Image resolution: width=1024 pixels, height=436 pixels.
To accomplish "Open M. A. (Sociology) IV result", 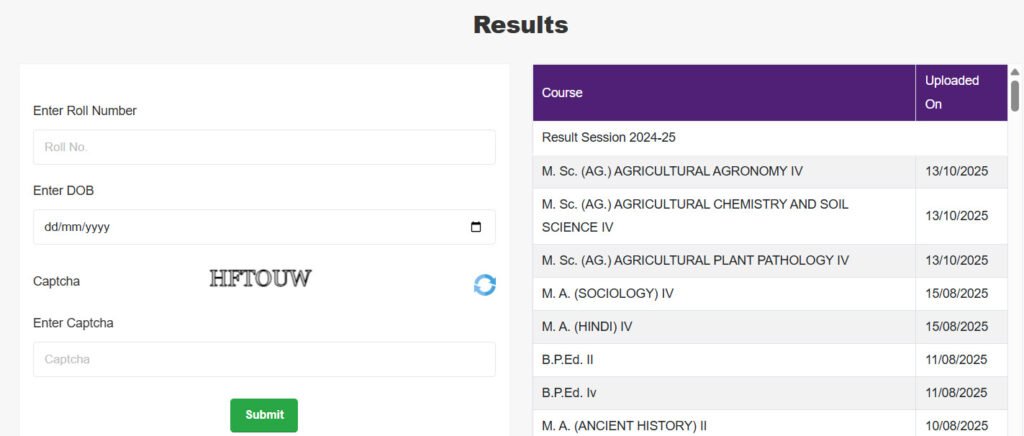I will tap(608, 294).
